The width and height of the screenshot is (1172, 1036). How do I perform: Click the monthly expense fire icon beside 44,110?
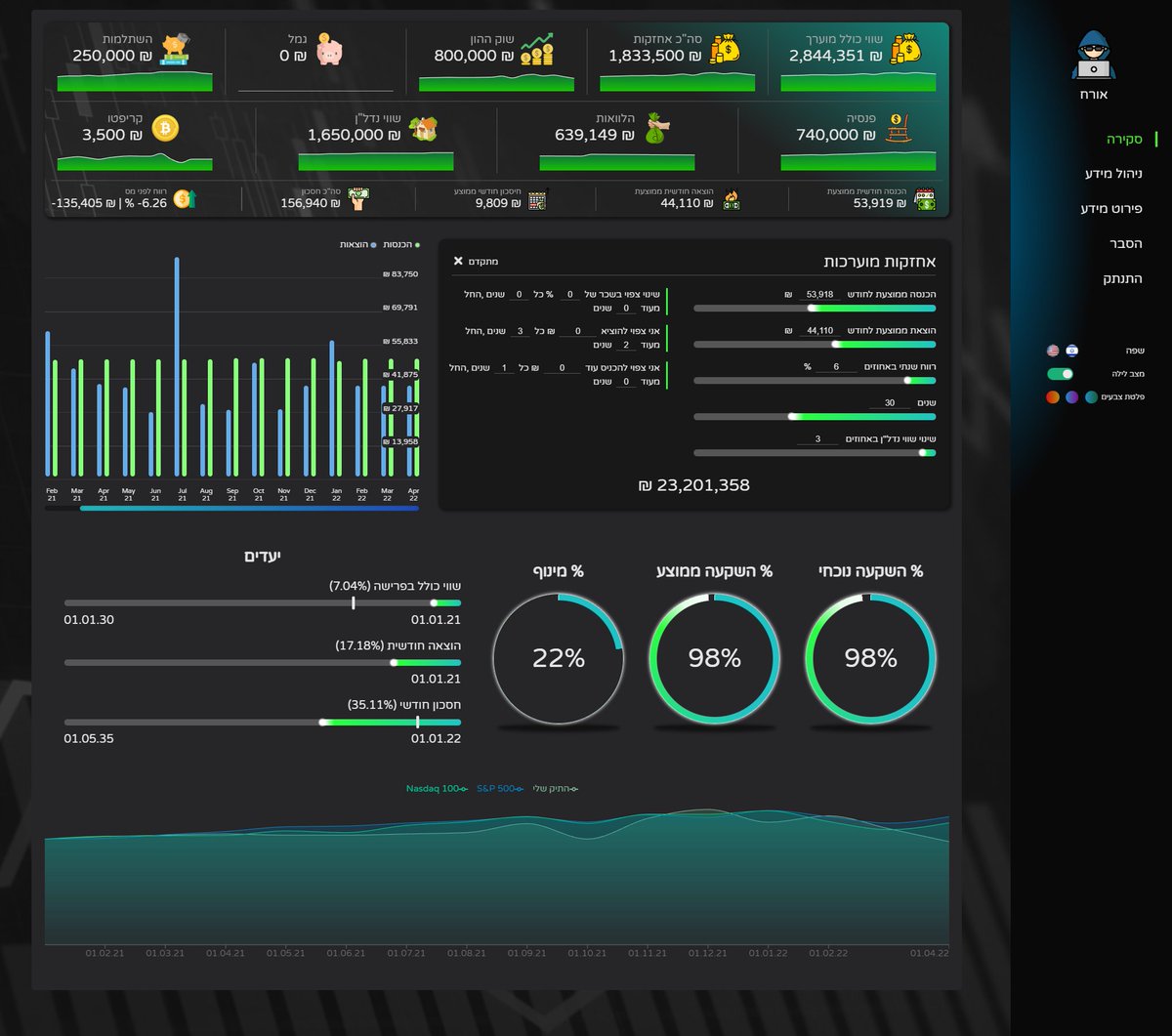click(x=730, y=199)
